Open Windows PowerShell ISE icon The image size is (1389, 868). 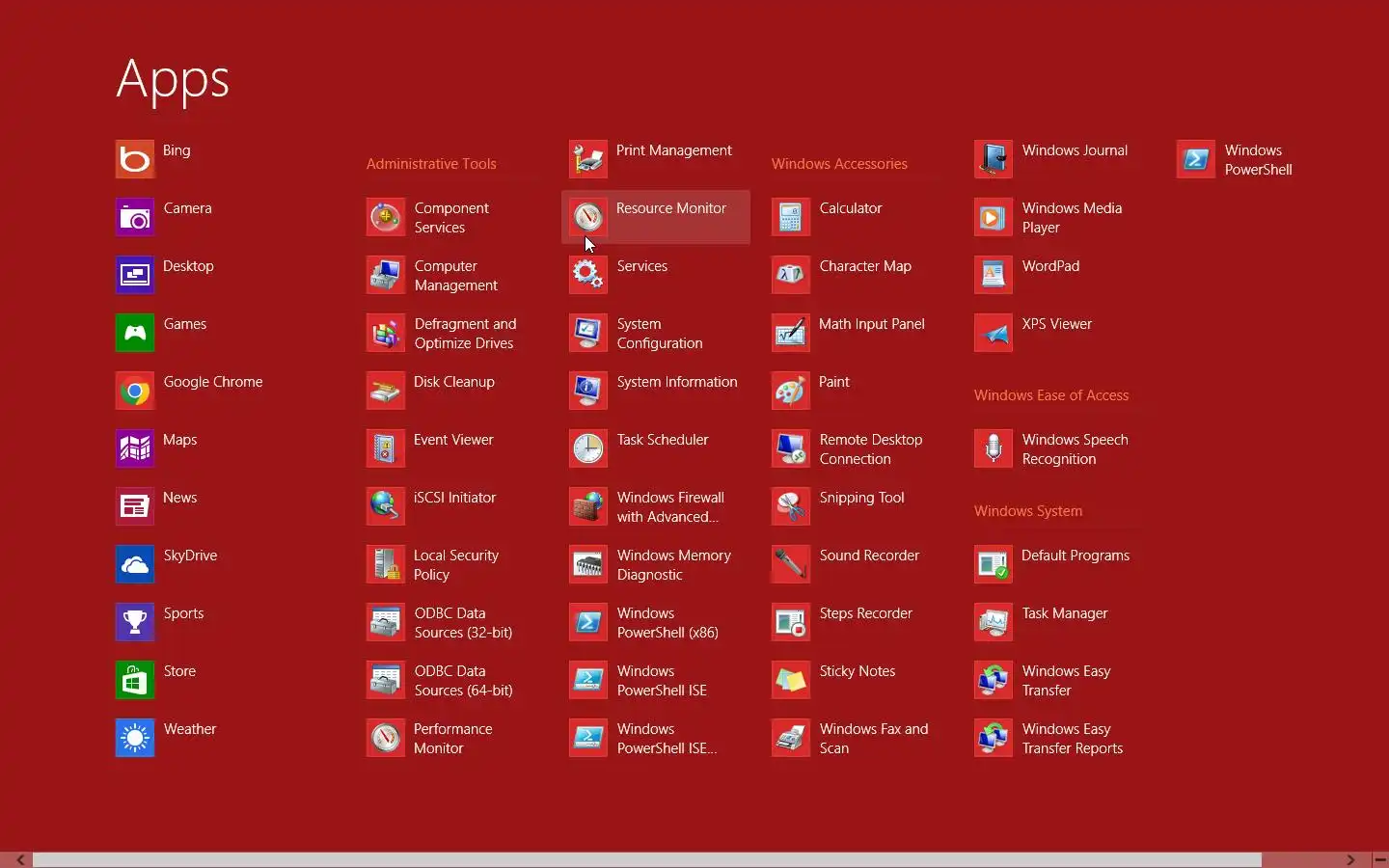[588, 680]
